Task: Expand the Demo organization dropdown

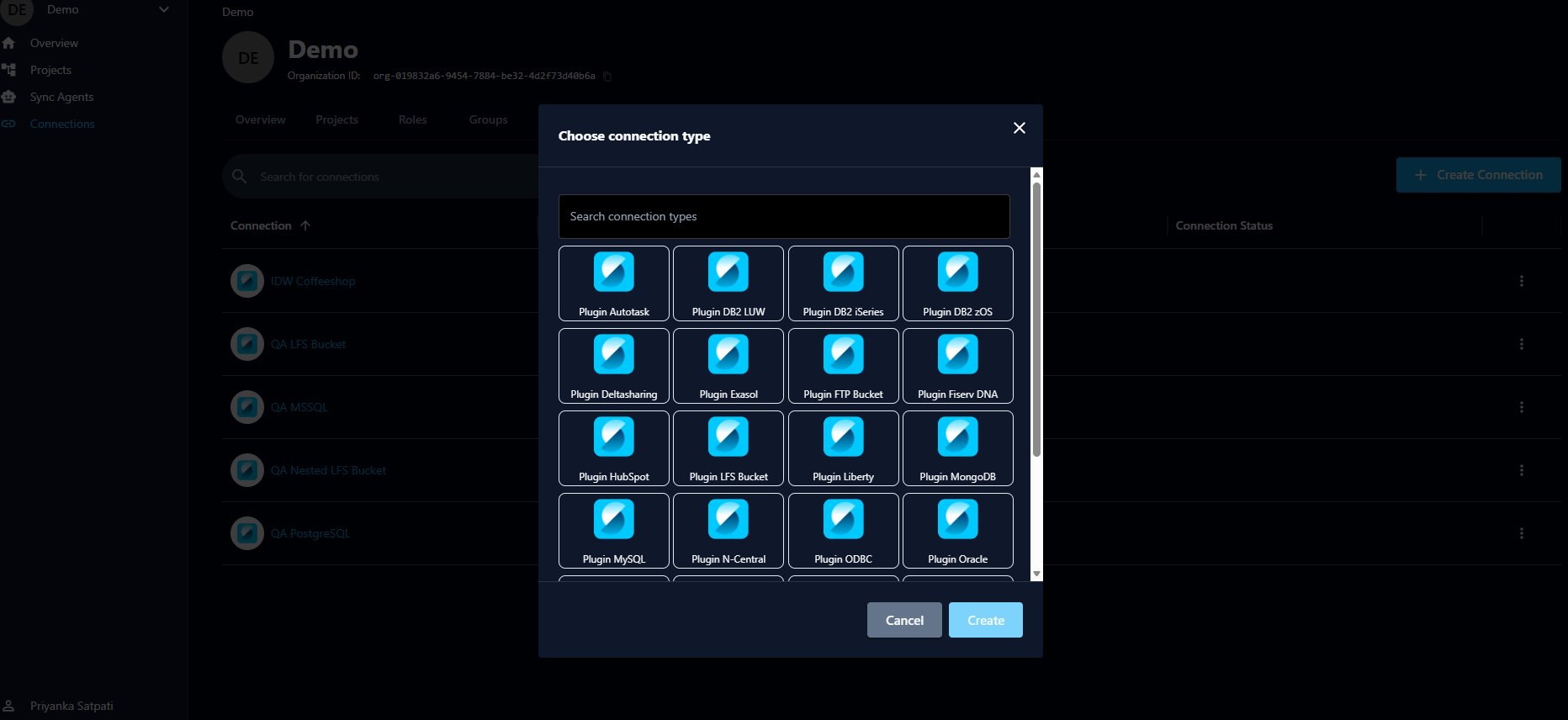Action: coord(164,10)
